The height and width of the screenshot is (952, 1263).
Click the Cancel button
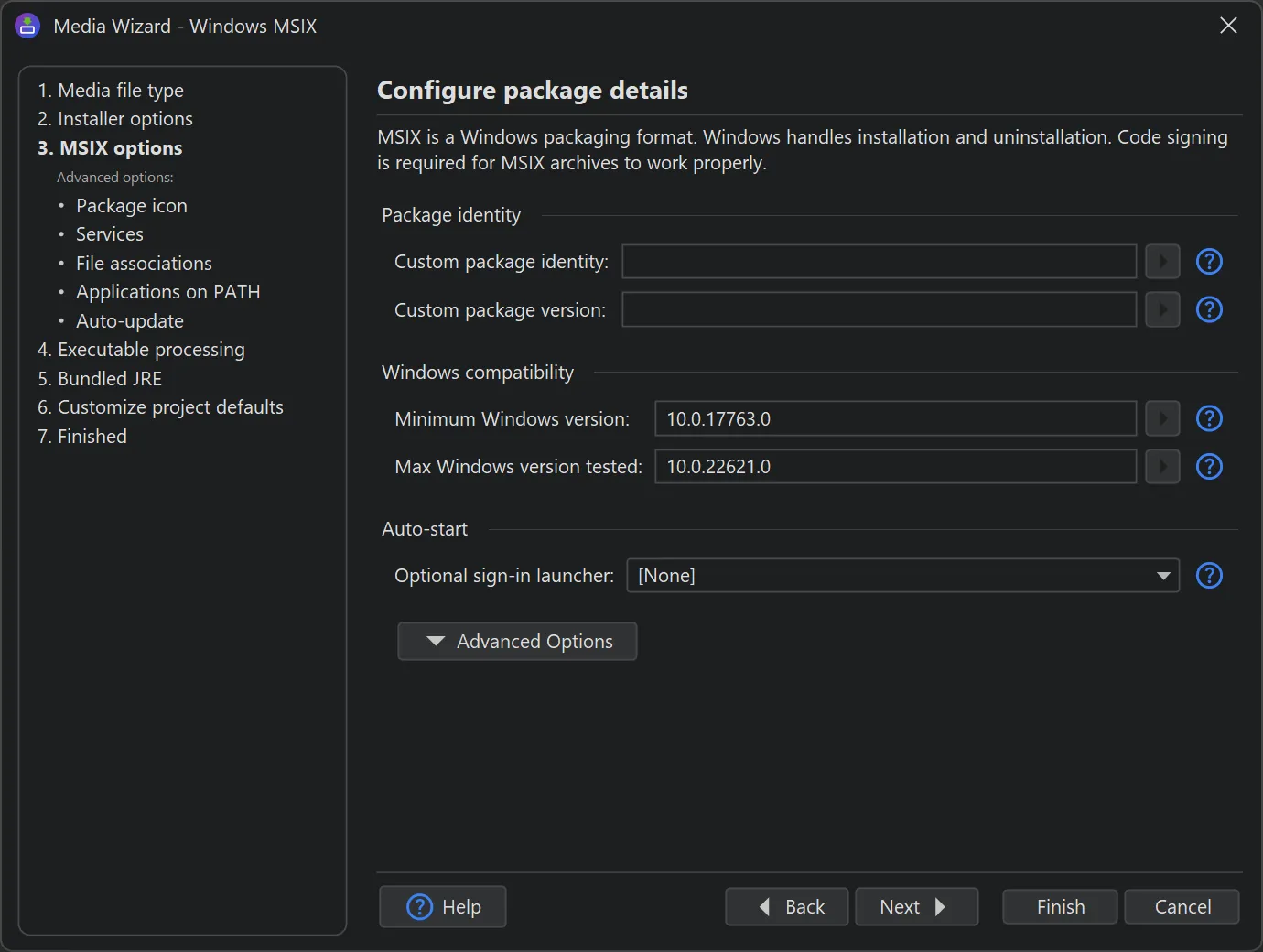tap(1182, 907)
